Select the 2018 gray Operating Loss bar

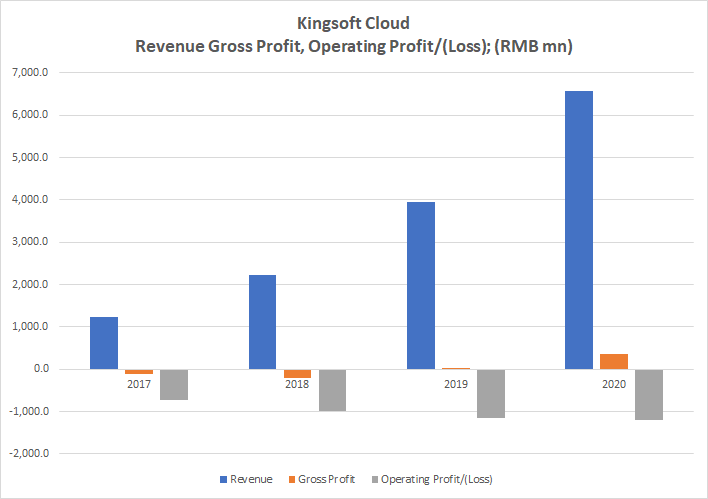[x=333, y=390]
